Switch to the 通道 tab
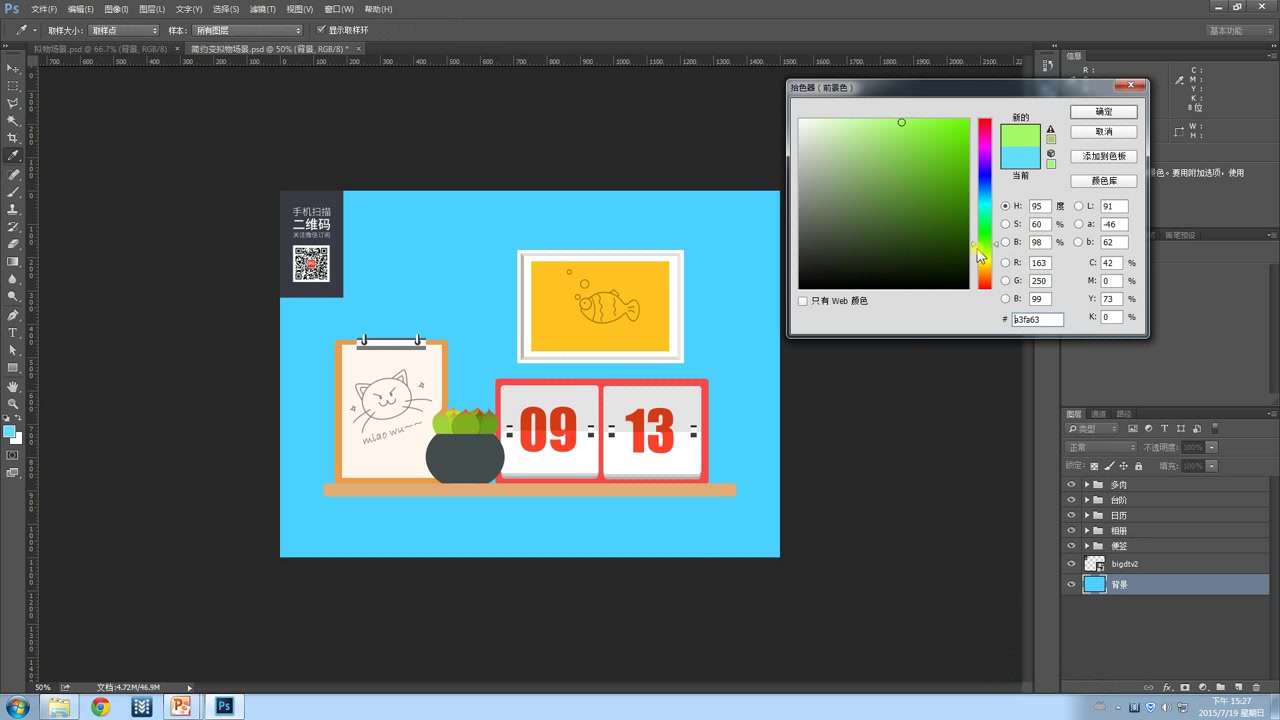 (1098, 414)
